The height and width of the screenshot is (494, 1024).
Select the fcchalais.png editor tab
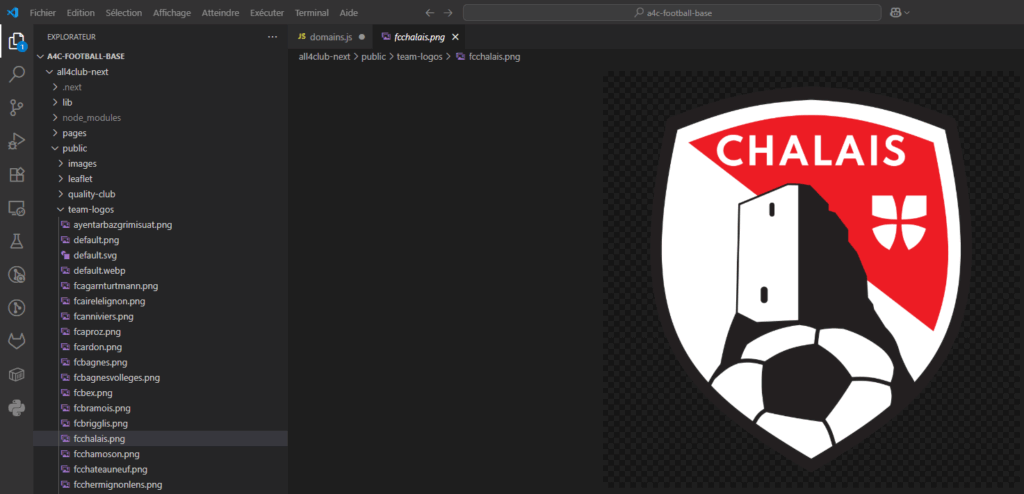420,37
